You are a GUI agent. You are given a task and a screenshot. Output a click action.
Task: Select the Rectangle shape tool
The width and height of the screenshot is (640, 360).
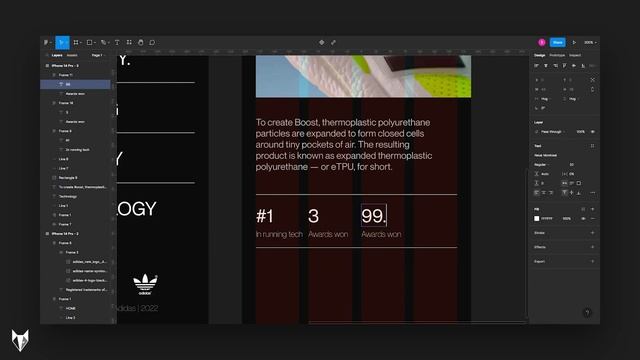point(90,42)
